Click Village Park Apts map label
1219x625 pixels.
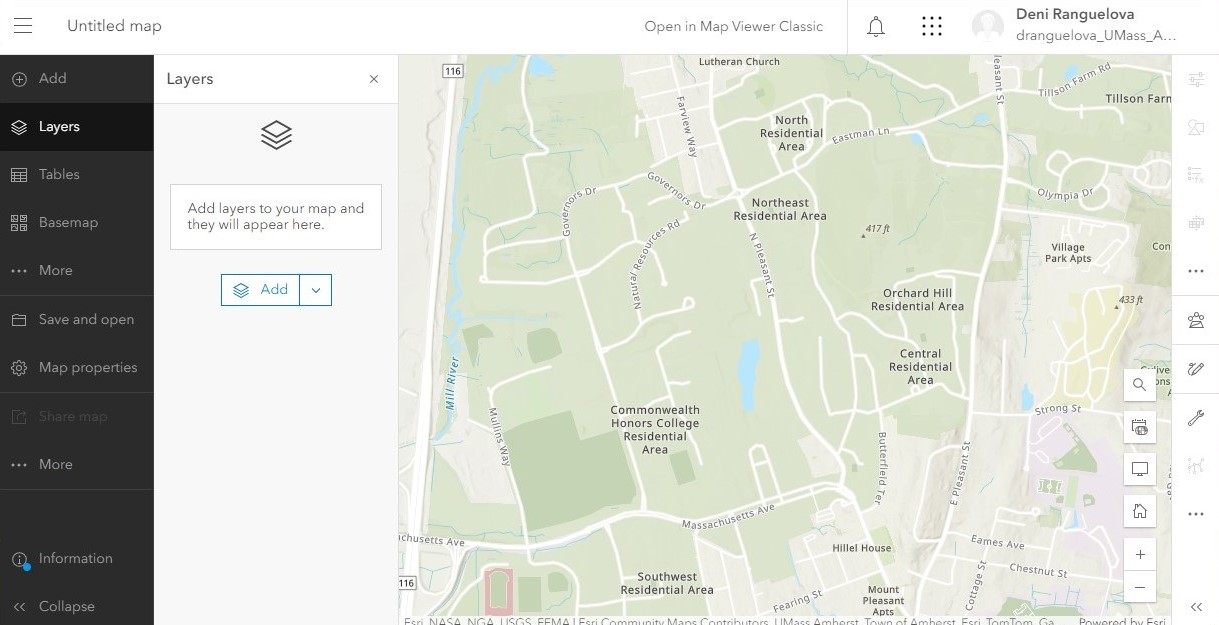point(1068,253)
